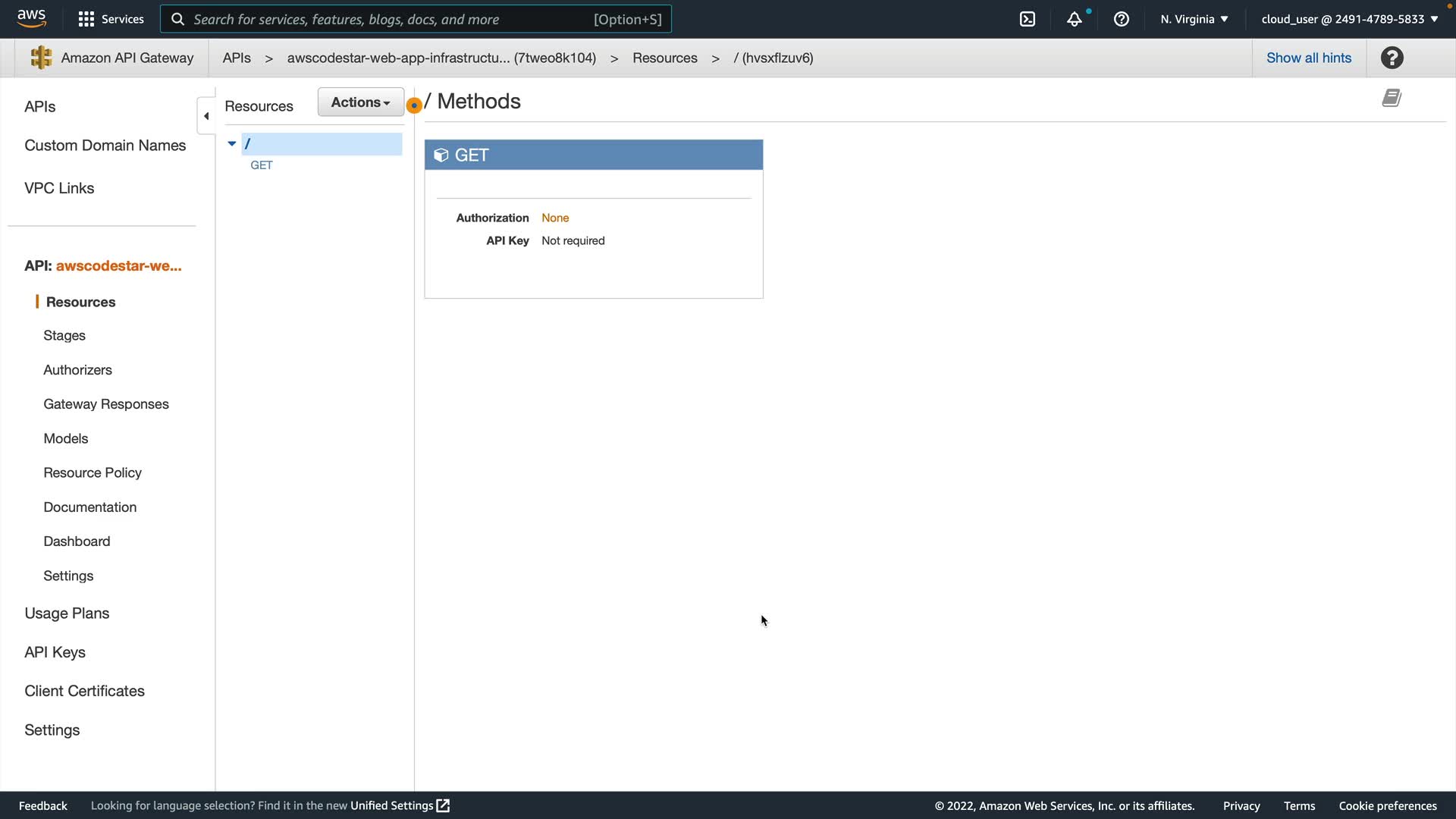Open the Actions dropdown
The height and width of the screenshot is (819, 1456).
[360, 102]
